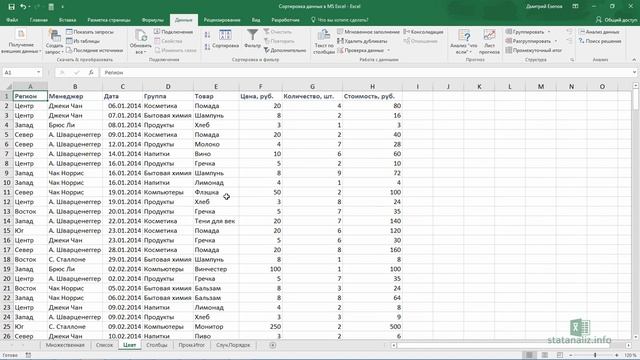Sort descending with Z-A icon
640x360 pixels.
pos(207,47)
